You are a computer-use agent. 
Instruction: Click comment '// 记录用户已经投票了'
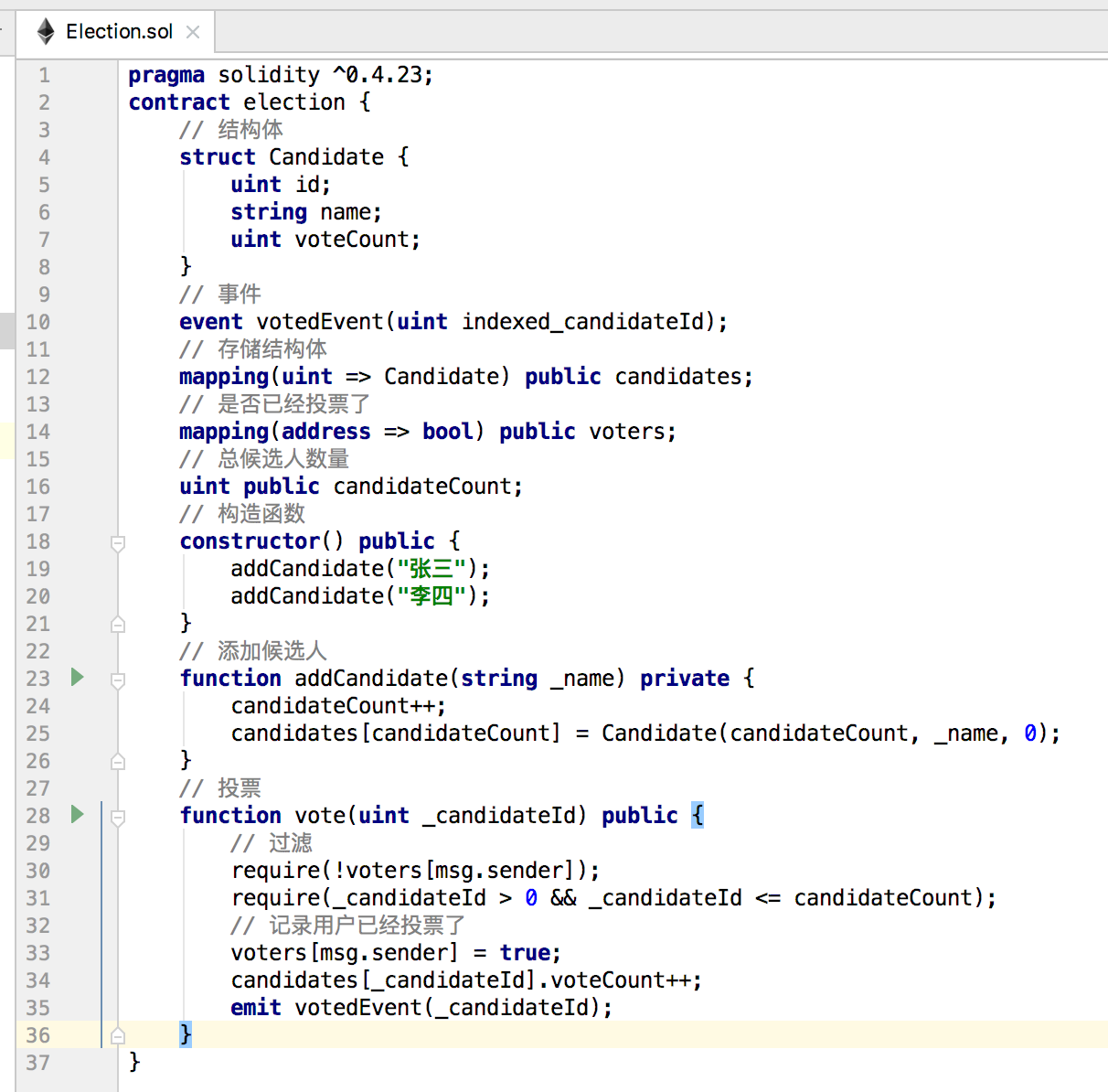point(348,926)
